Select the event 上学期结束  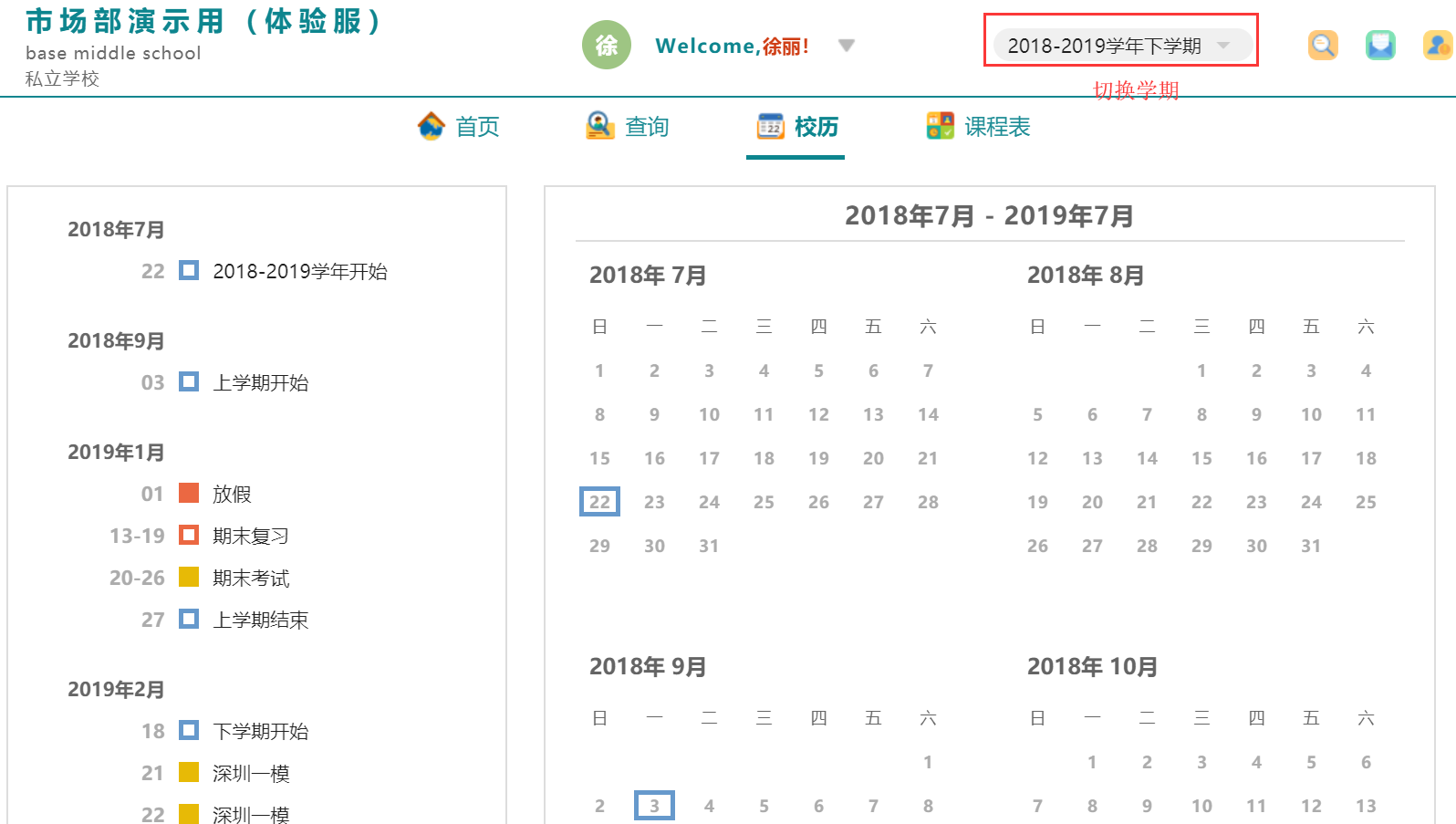point(261,620)
